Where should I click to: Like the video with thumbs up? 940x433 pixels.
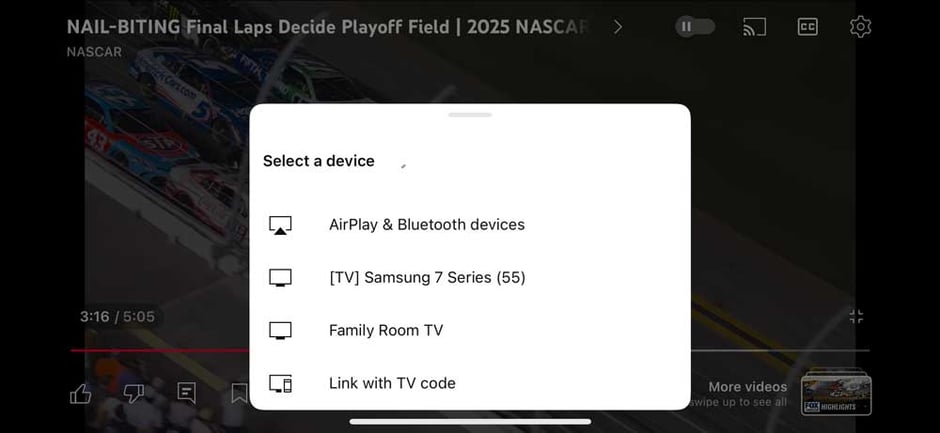pyautogui.click(x=81, y=394)
